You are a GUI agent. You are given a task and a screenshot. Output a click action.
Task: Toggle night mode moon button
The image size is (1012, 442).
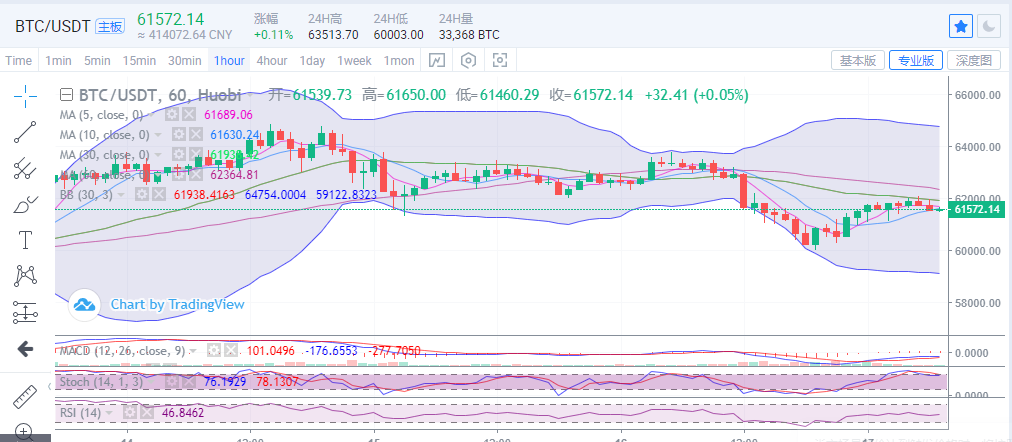(988, 26)
